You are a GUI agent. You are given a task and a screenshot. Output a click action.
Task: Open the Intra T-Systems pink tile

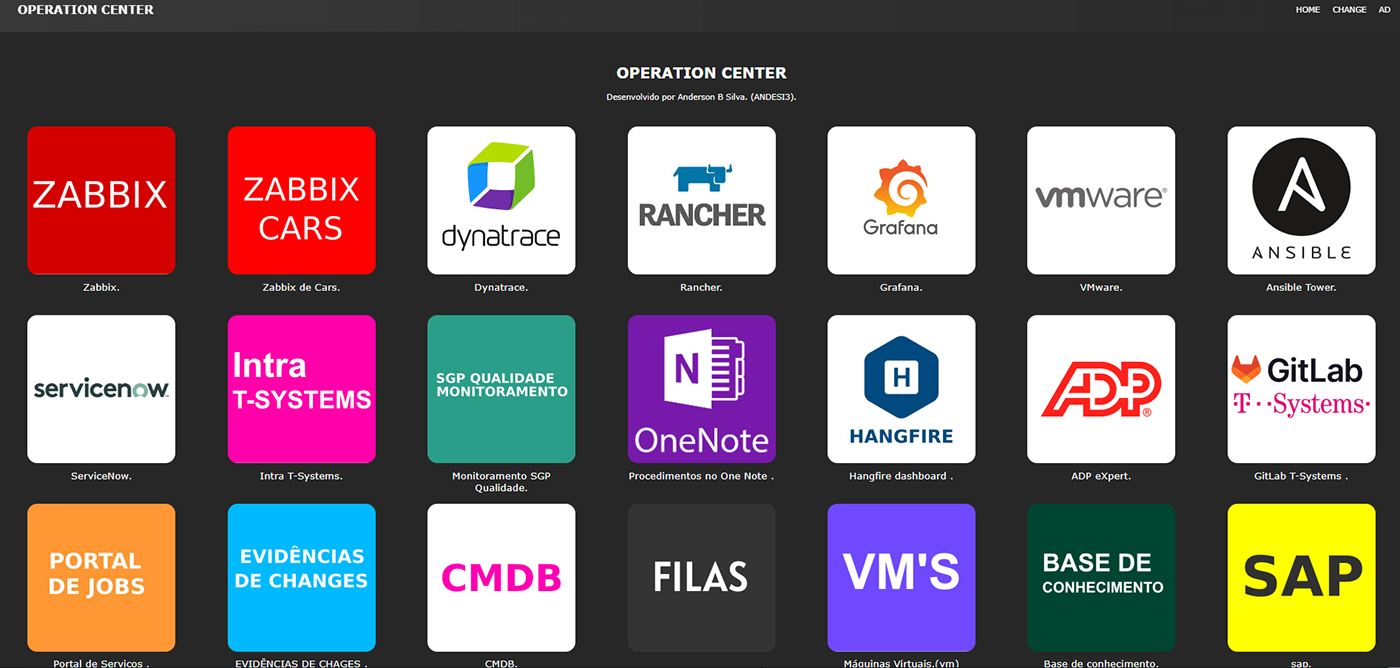(x=301, y=389)
